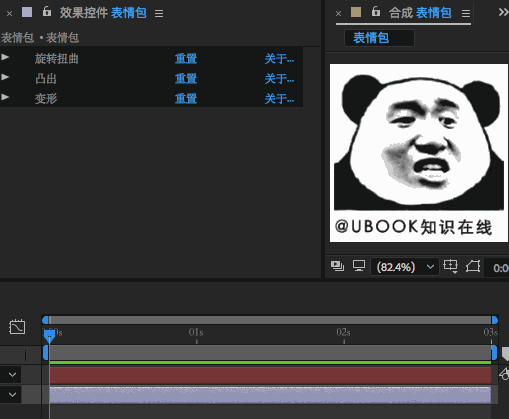The width and height of the screenshot is (509, 419).
Task: Click the work area start handle
Action: tap(45, 353)
